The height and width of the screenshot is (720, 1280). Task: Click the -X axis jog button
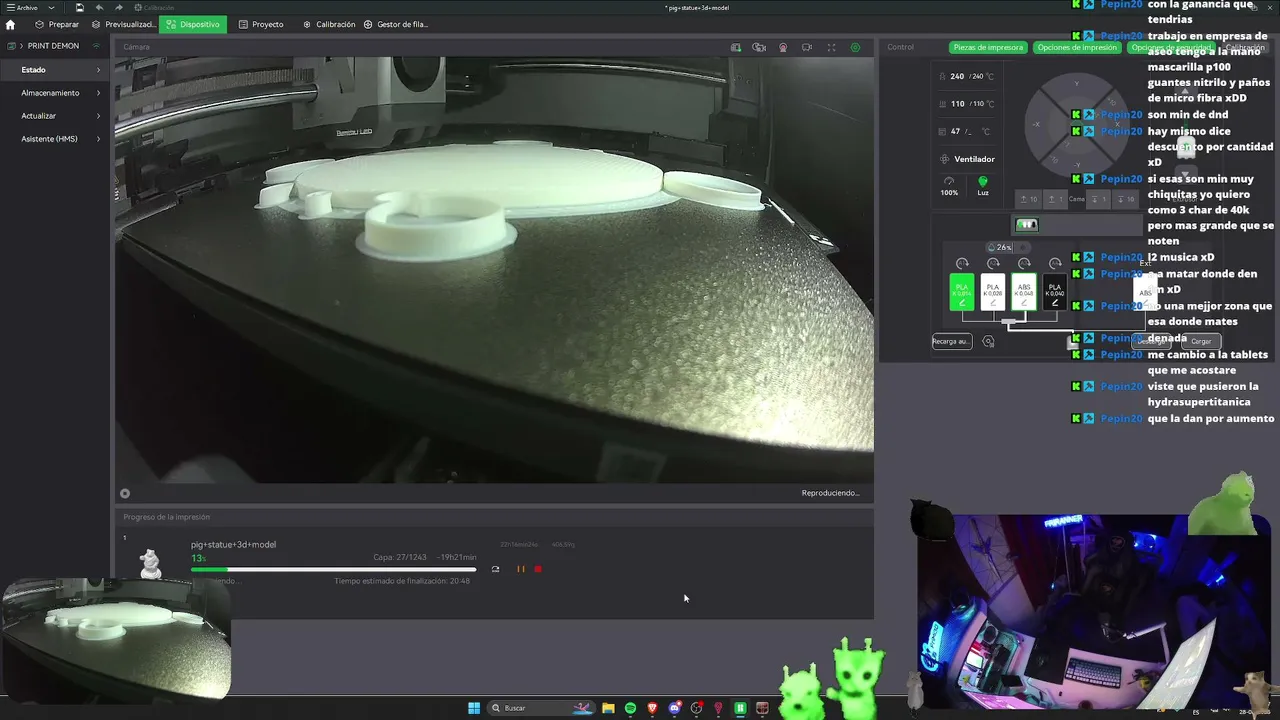click(1037, 124)
